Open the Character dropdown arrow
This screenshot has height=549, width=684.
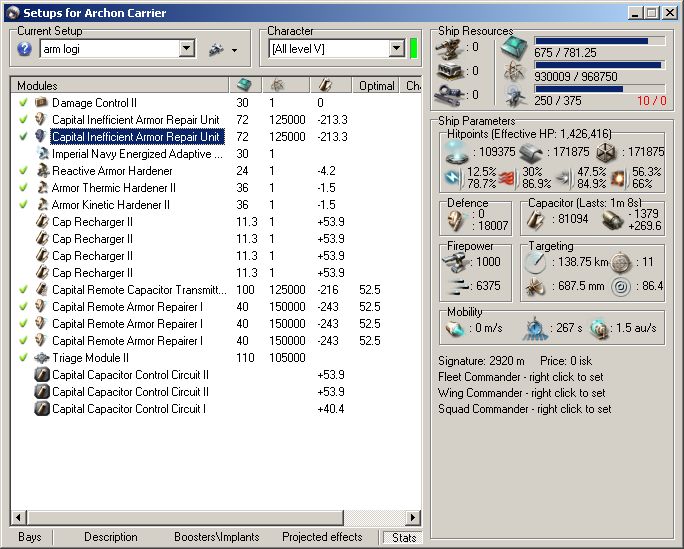396,48
